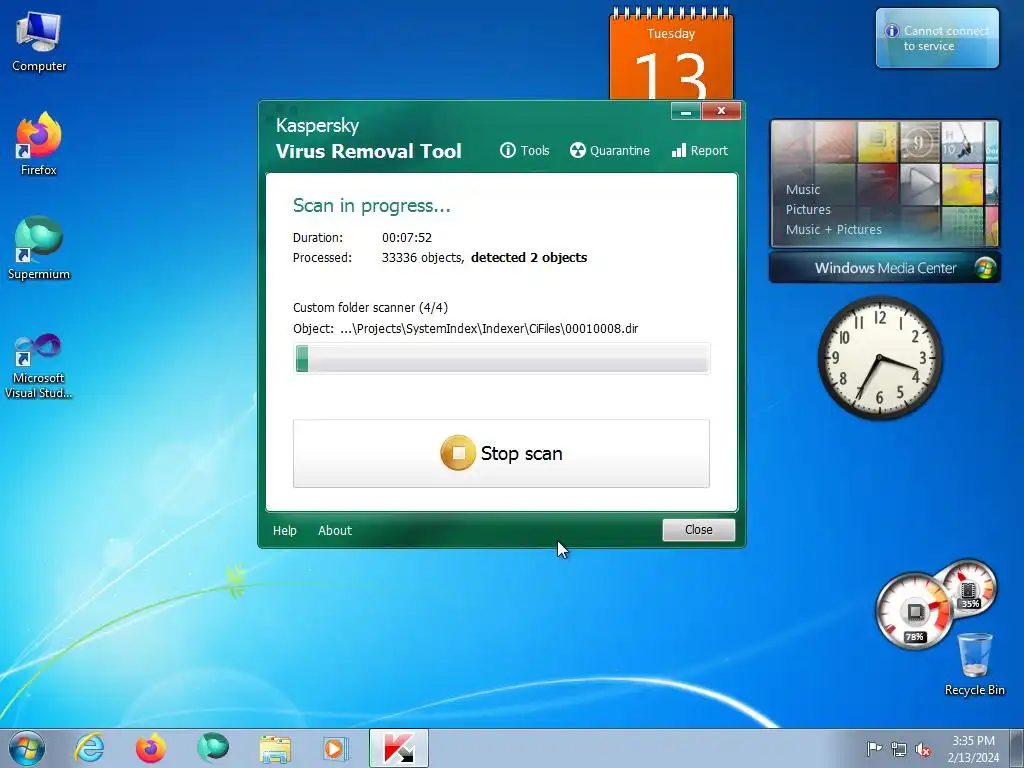Select the Computer desktop icon
The height and width of the screenshot is (768, 1024).
39,42
